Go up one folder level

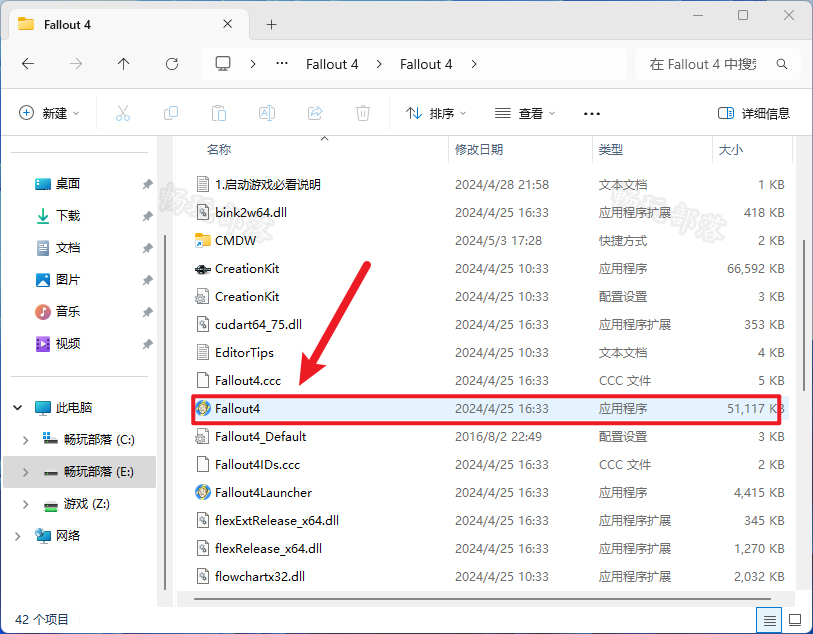123,64
